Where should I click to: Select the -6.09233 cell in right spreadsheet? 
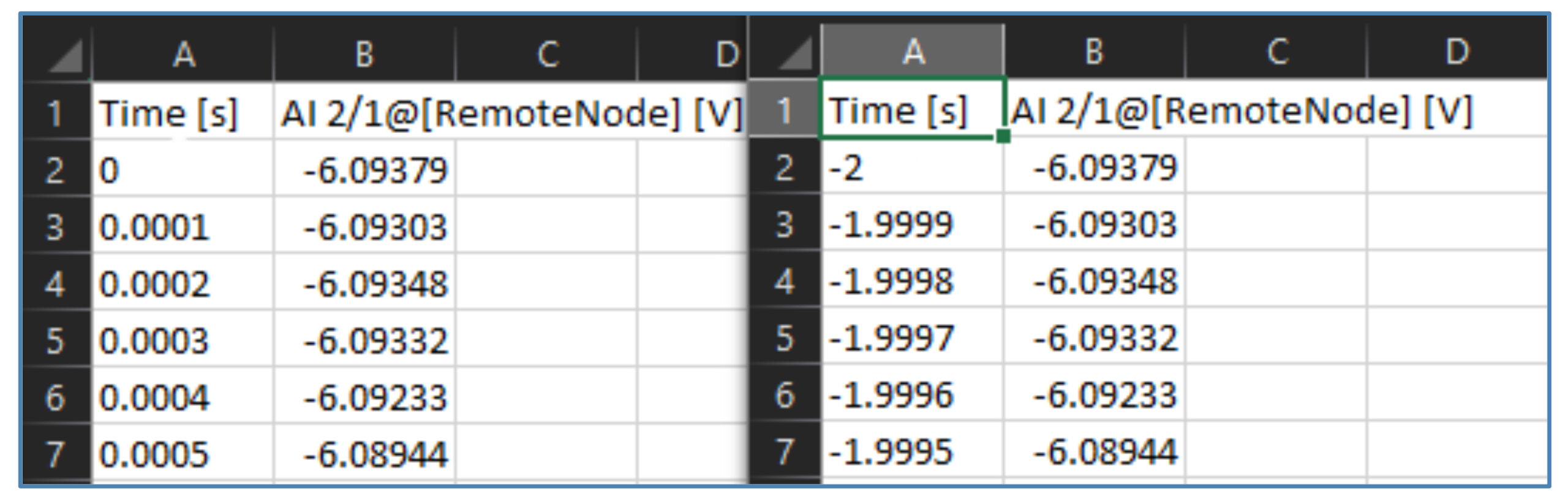(x=1095, y=395)
